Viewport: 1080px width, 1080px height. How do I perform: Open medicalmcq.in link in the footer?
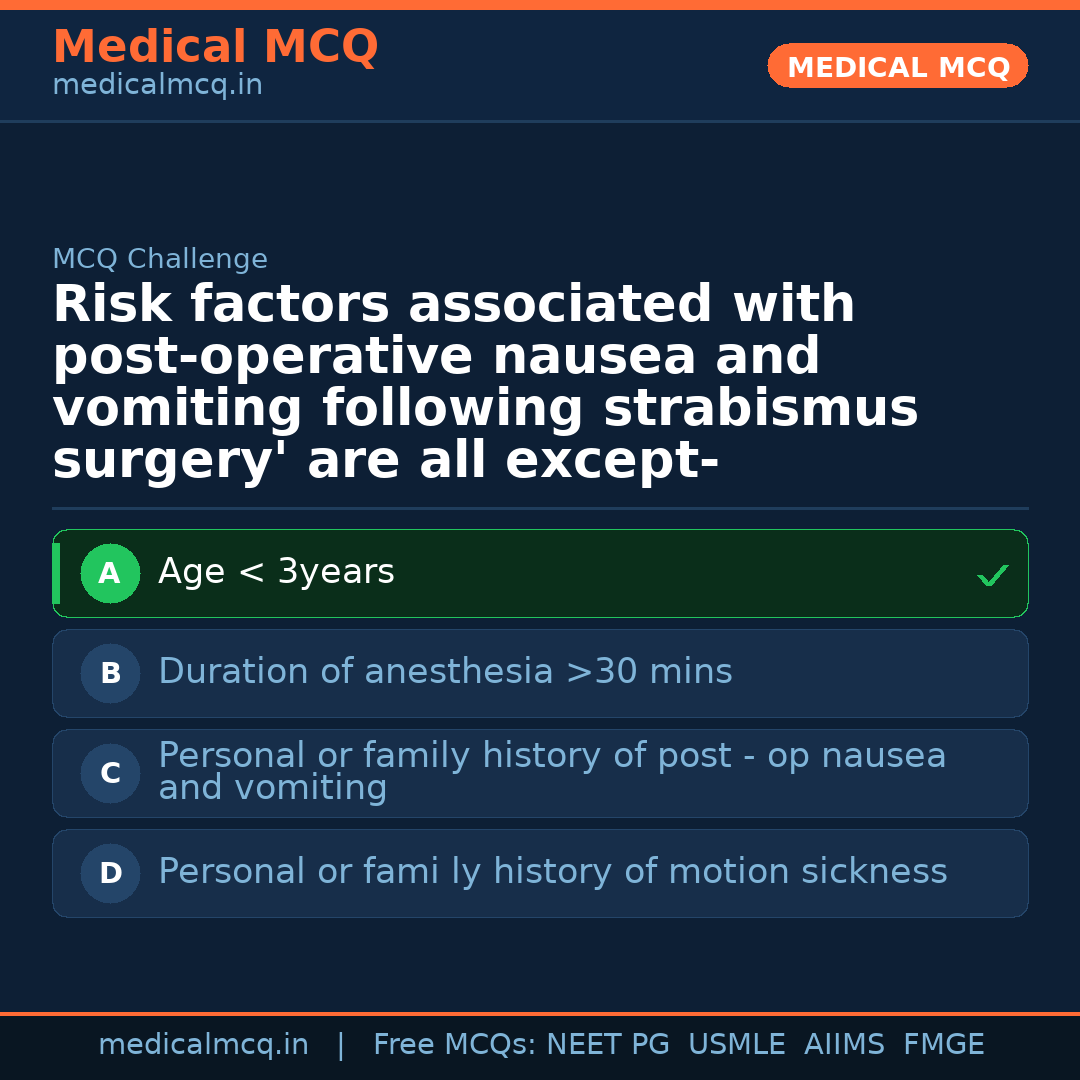tap(203, 1045)
